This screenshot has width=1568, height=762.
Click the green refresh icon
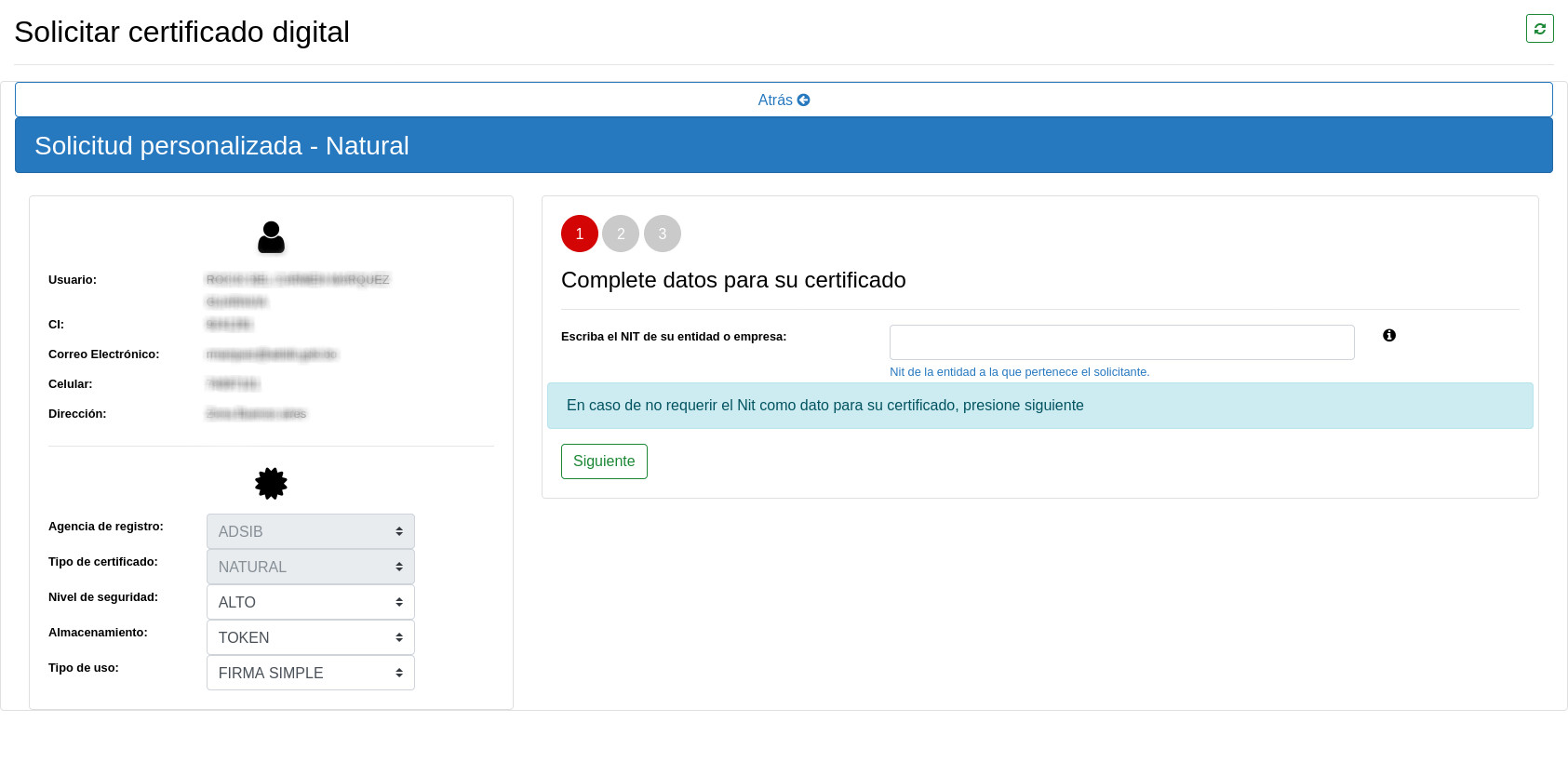point(1539,29)
